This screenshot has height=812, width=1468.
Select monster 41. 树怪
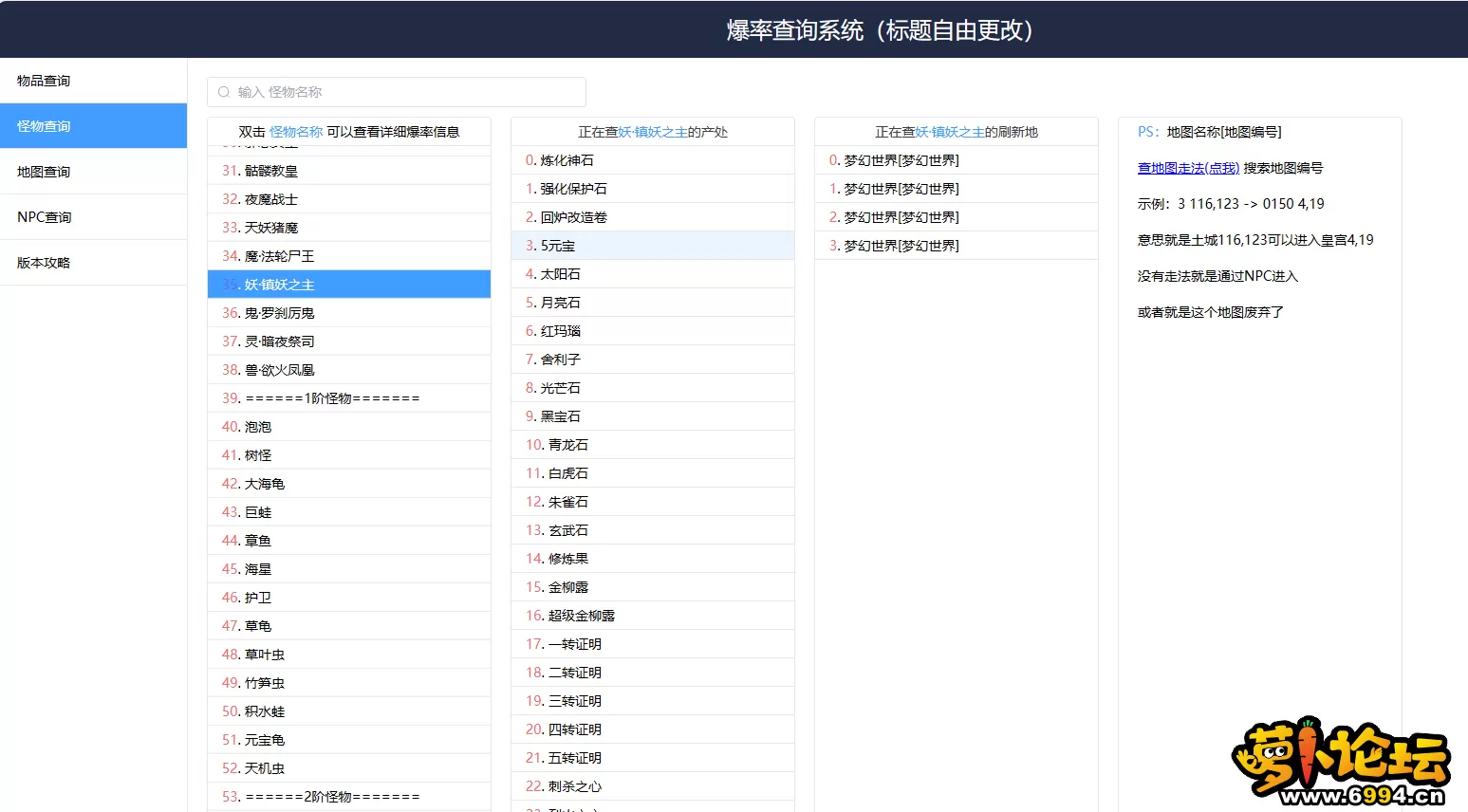pyautogui.click(x=349, y=455)
